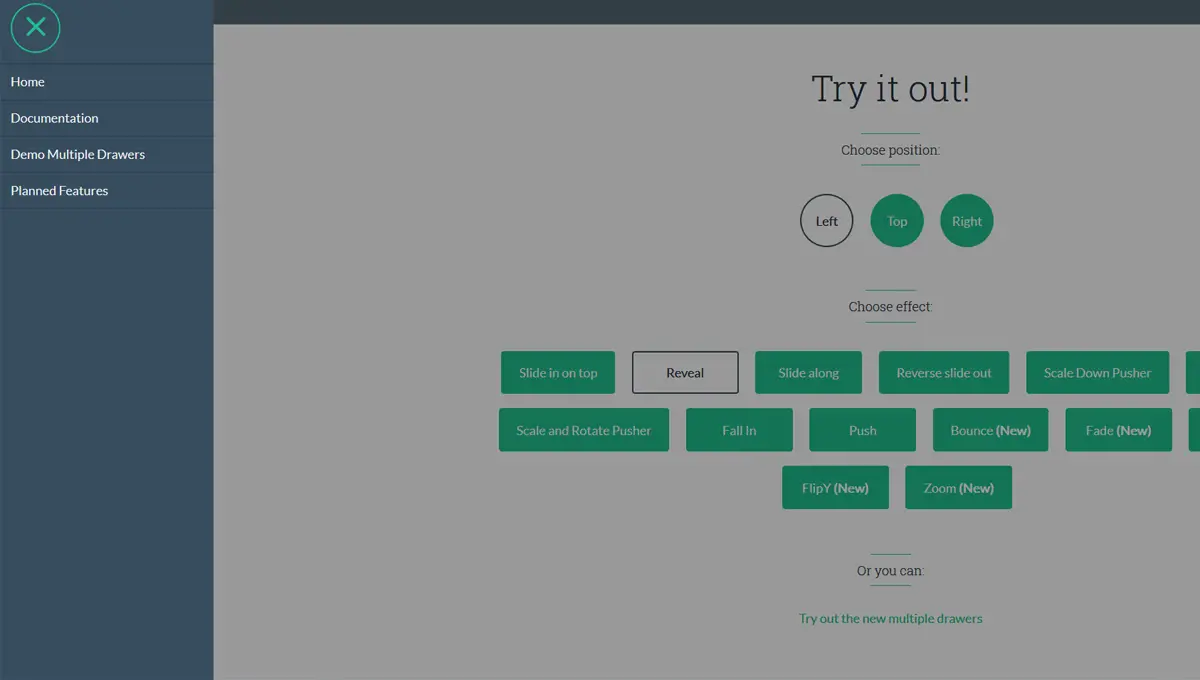
Task: Try the Bounce (New) effect
Action: click(990, 429)
